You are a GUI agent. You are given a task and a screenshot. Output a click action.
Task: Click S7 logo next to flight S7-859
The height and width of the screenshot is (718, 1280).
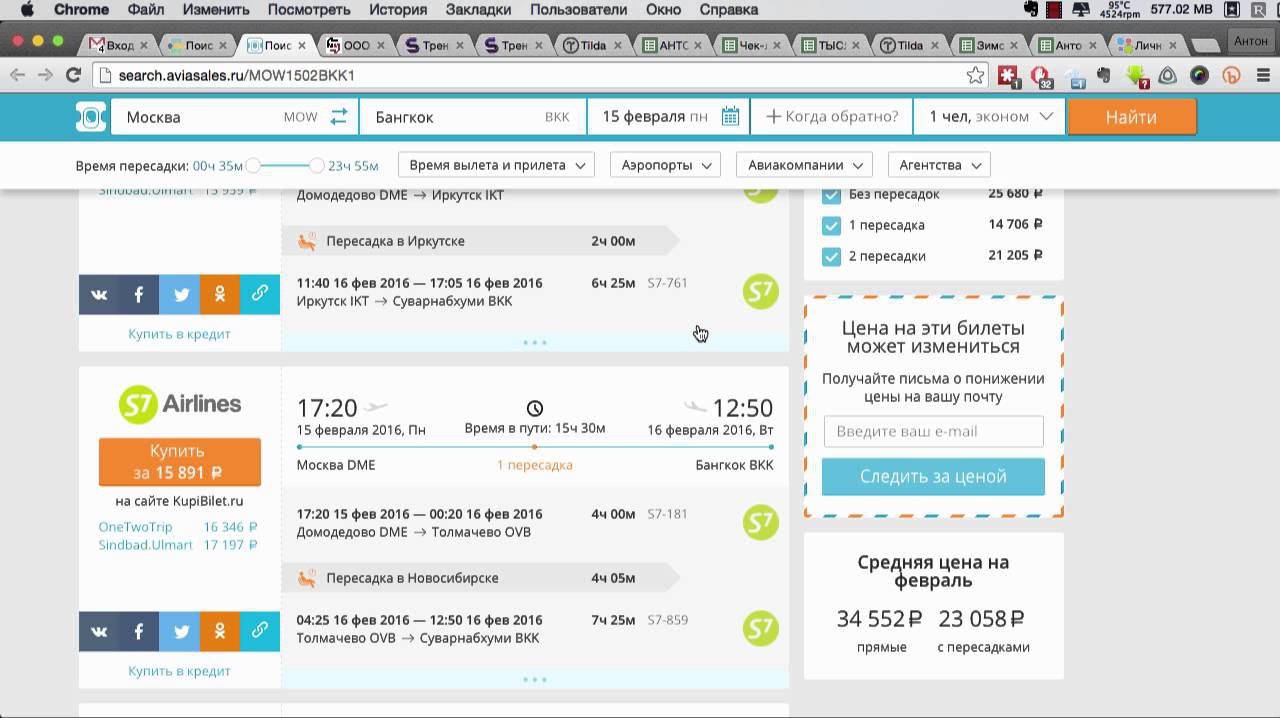tap(761, 628)
